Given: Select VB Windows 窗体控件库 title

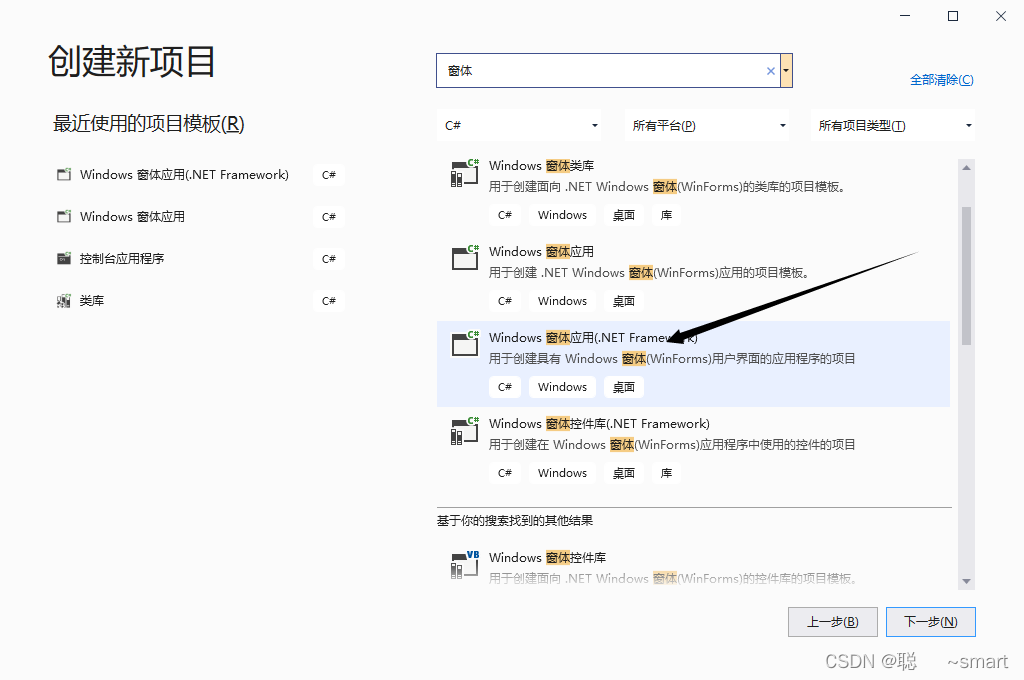Looking at the screenshot, I should point(547,558).
